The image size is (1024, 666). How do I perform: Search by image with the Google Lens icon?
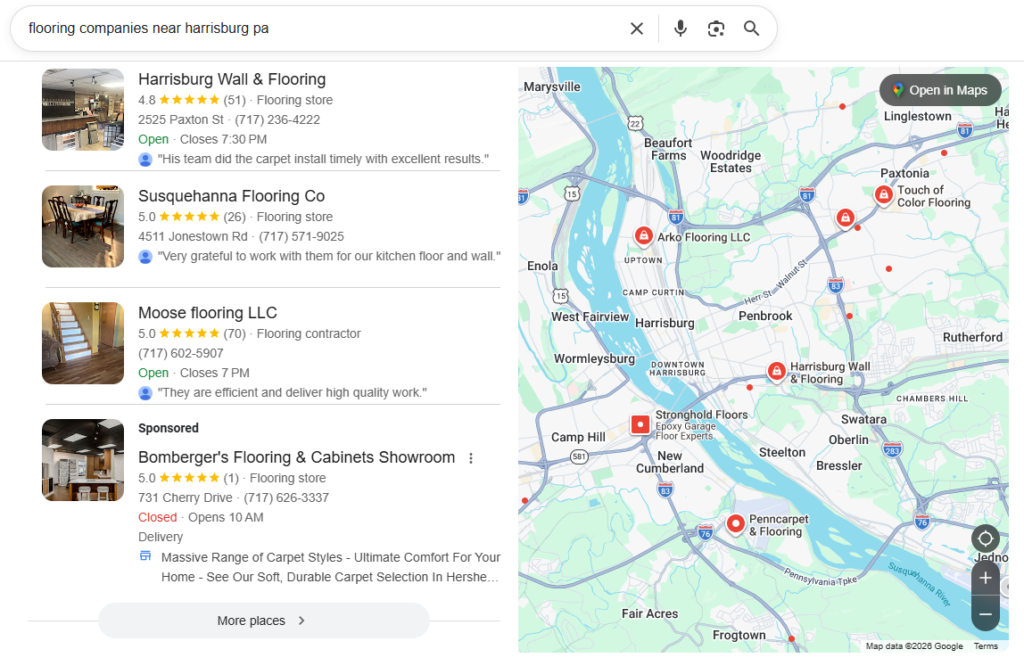716,29
